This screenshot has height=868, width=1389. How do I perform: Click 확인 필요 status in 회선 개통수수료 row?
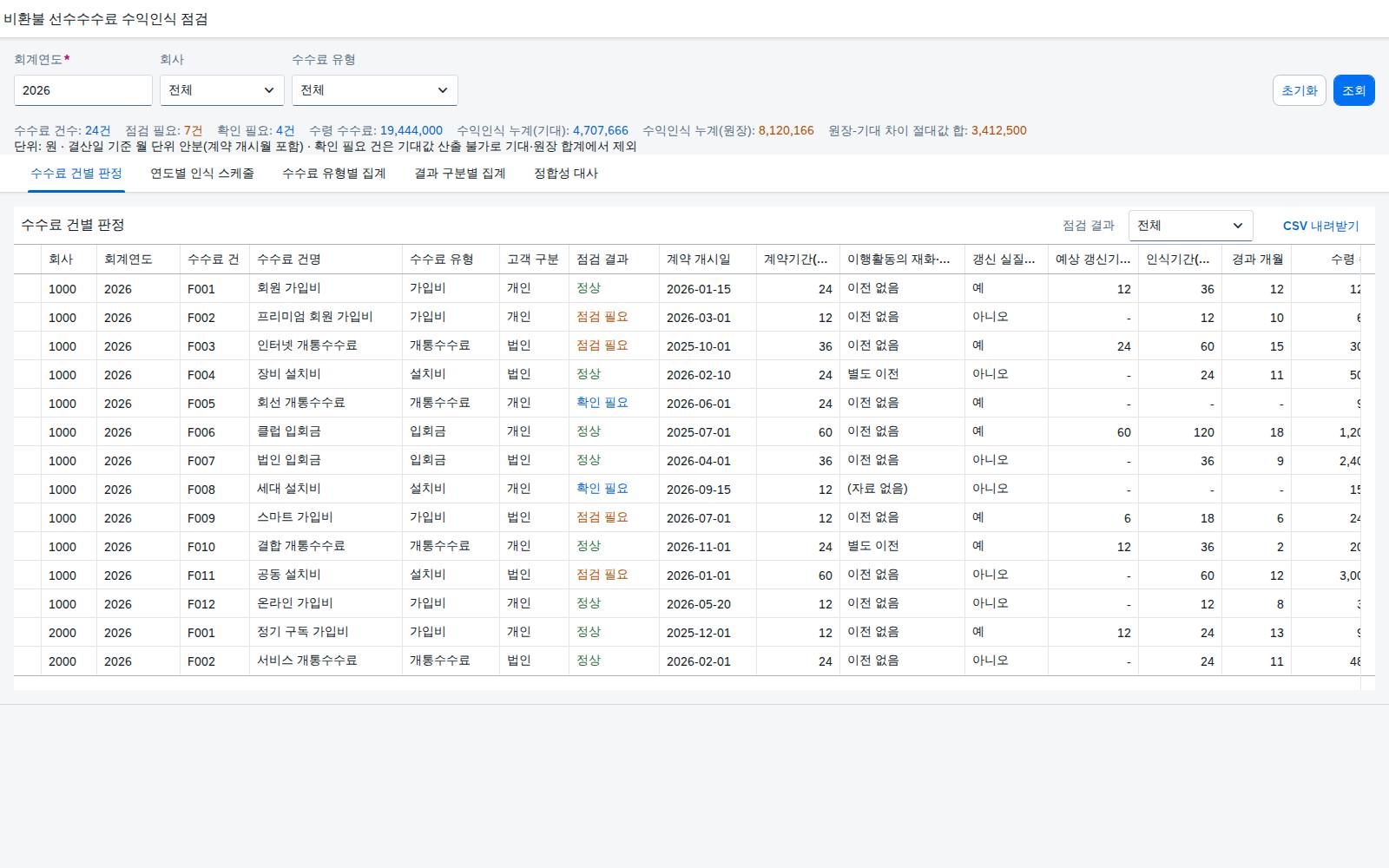[x=602, y=403]
